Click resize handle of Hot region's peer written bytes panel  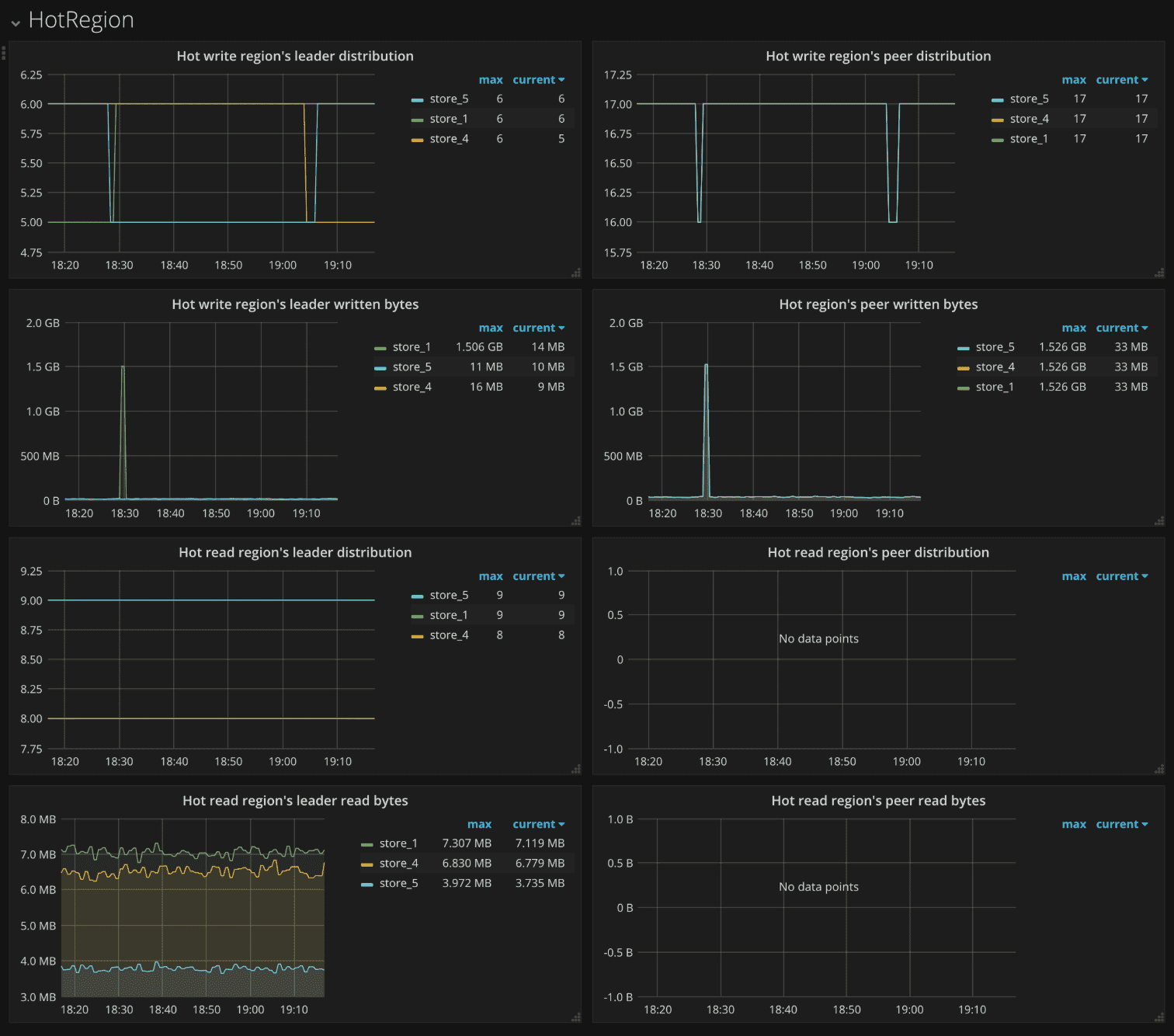pos(1158,521)
